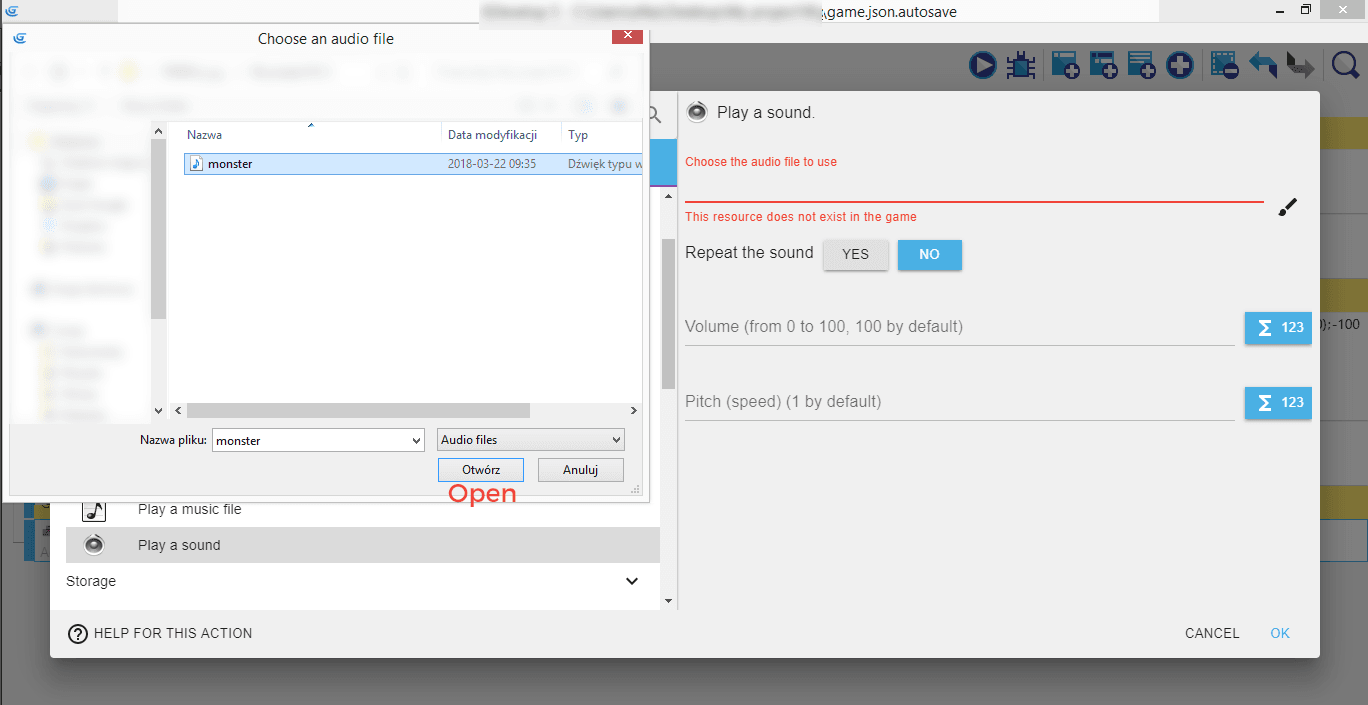This screenshot has height=705, width=1368.
Task: Select the Play a music file action
Action: 190,509
